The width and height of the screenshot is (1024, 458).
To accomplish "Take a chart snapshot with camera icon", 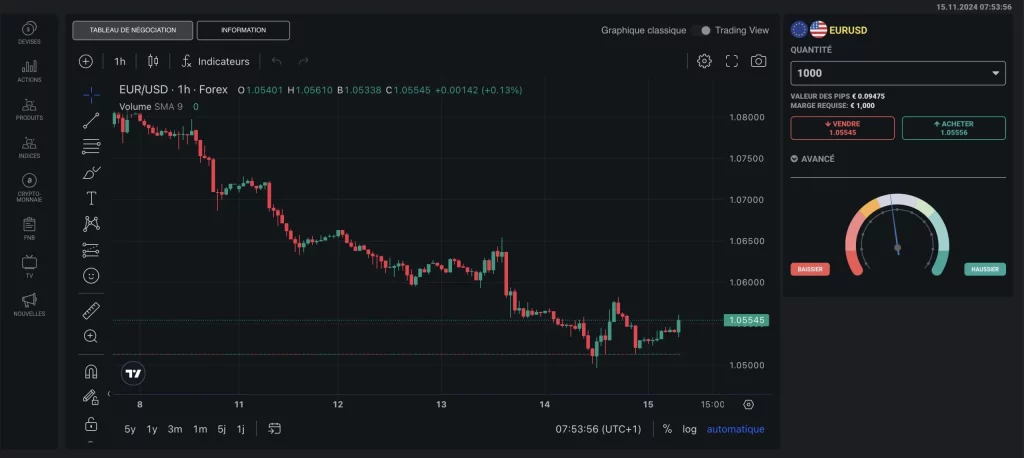I will [x=758, y=61].
